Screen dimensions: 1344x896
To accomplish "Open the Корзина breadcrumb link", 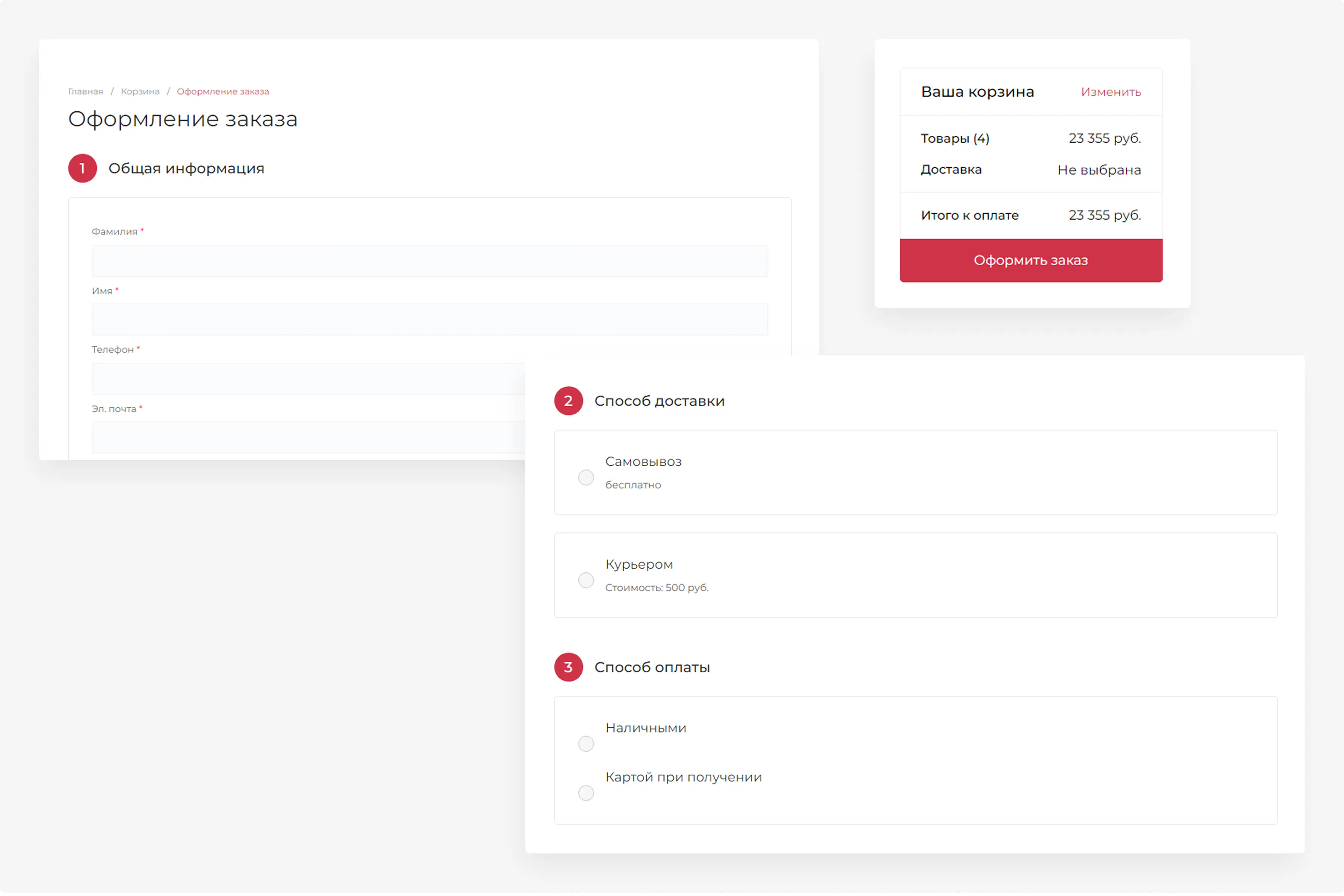I will (140, 91).
